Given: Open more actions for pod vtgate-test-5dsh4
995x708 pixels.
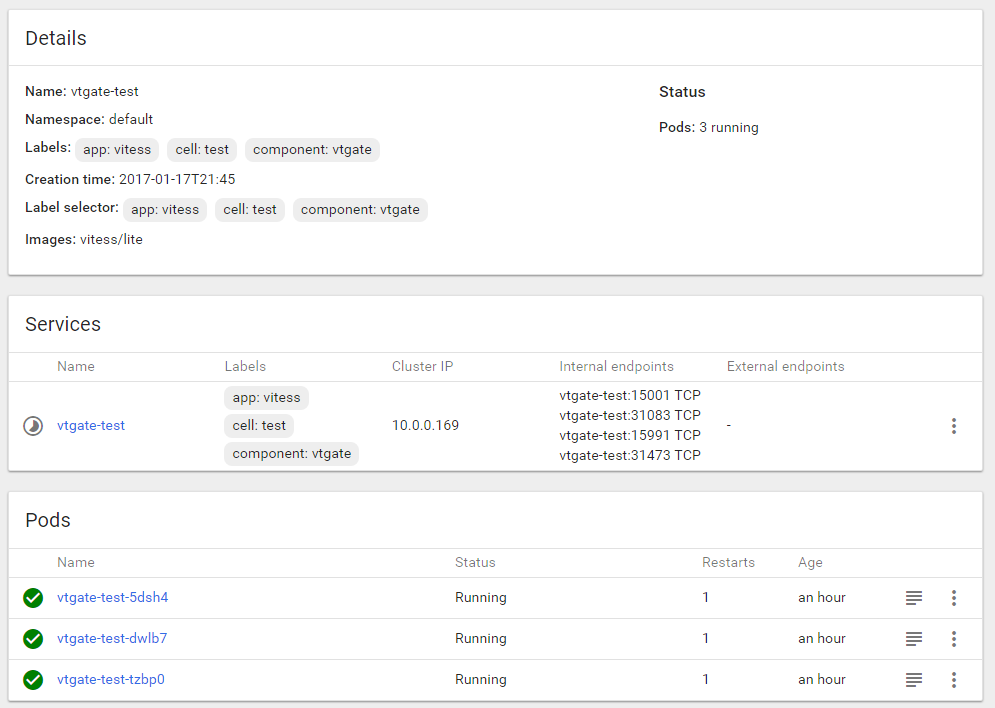Looking at the screenshot, I should click(x=953, y=598).
